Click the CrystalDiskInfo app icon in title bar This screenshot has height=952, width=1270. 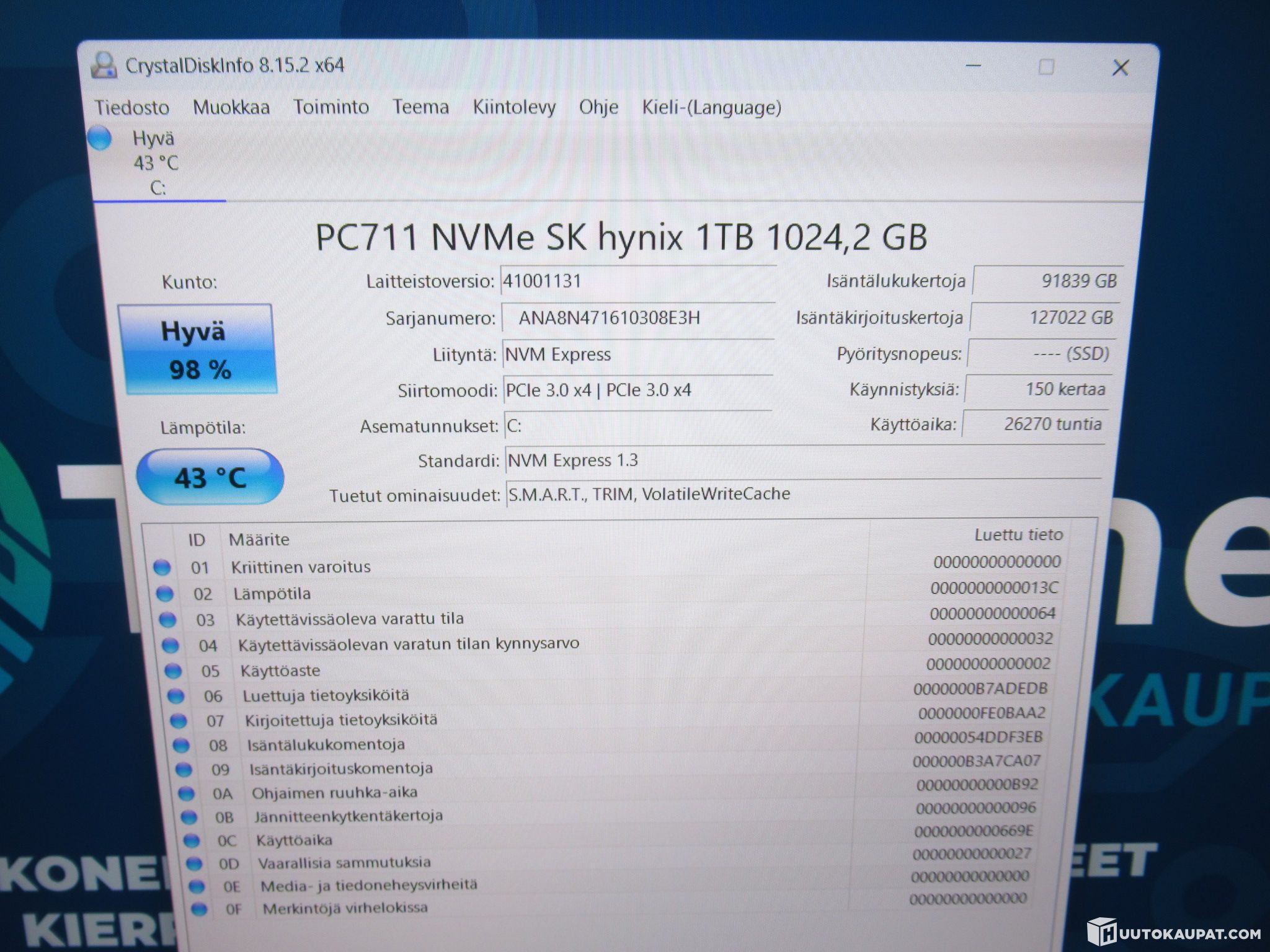click(x=104, y=65)
